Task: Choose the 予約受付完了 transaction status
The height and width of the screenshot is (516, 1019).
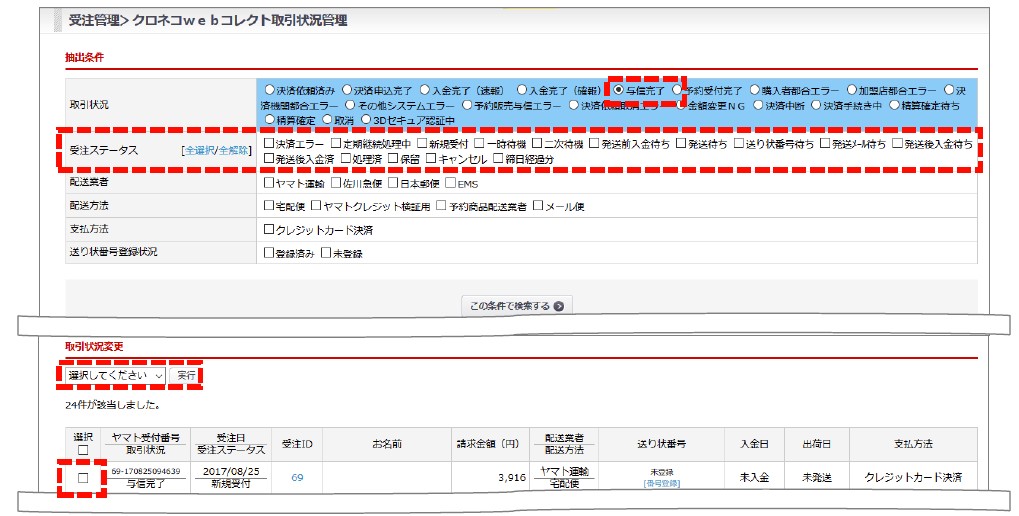Action: [678, 89]
